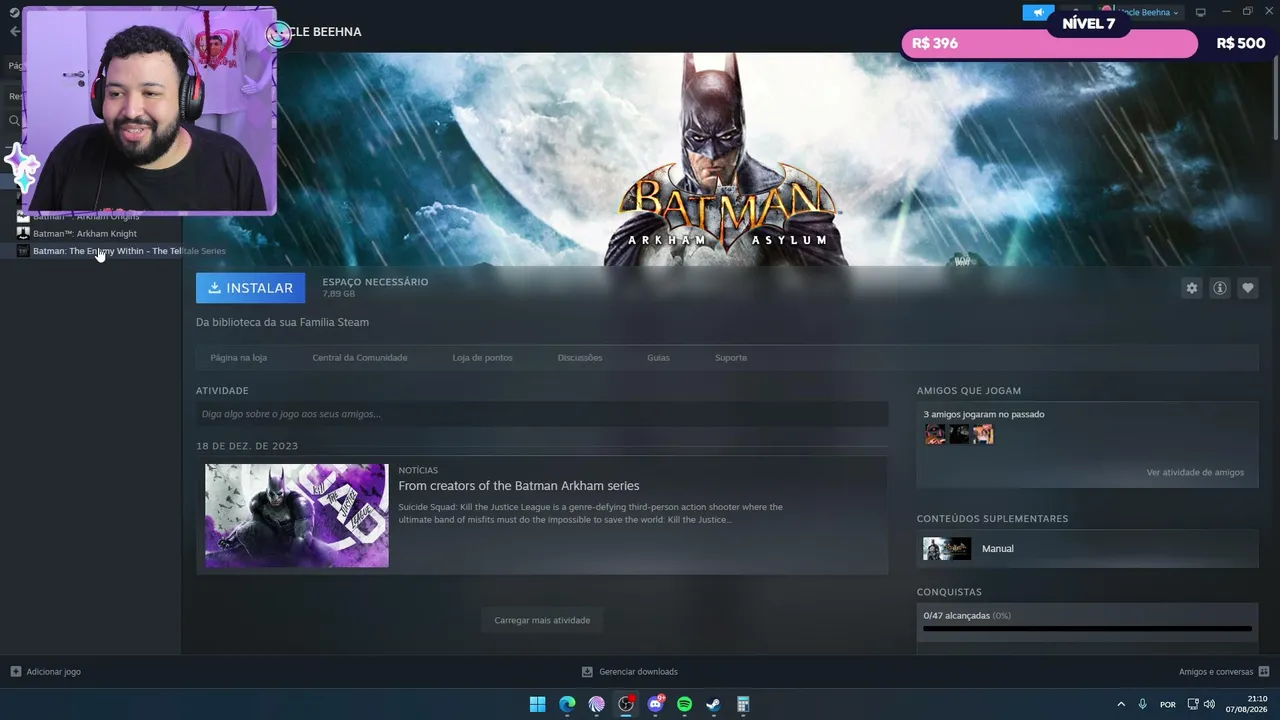The height and width of the screenshot is (720, 1280).
Task: Launch Microsoft Edge from taskbar
Action: 567,704
